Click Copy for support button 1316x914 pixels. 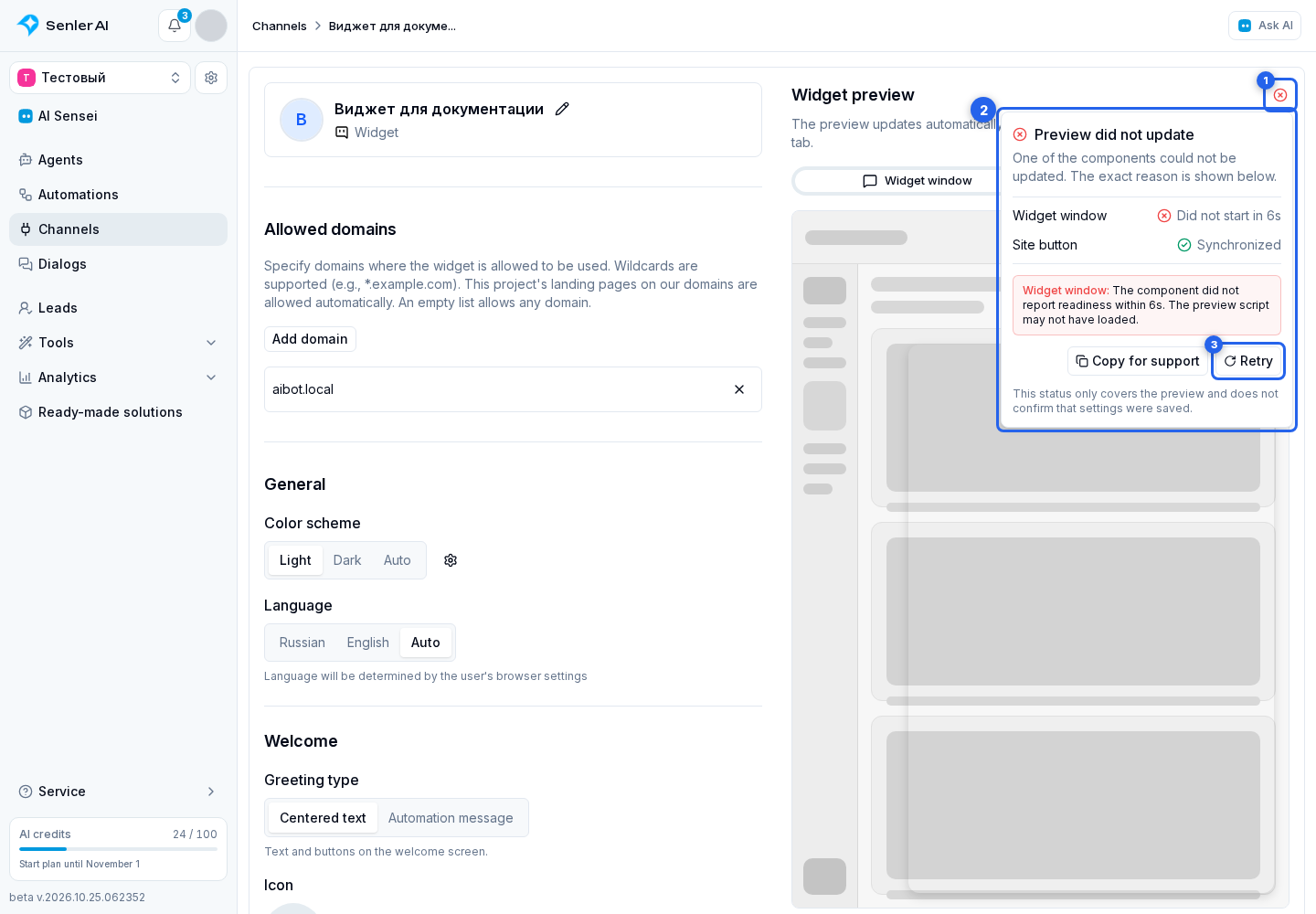[x=1138, y=361]
